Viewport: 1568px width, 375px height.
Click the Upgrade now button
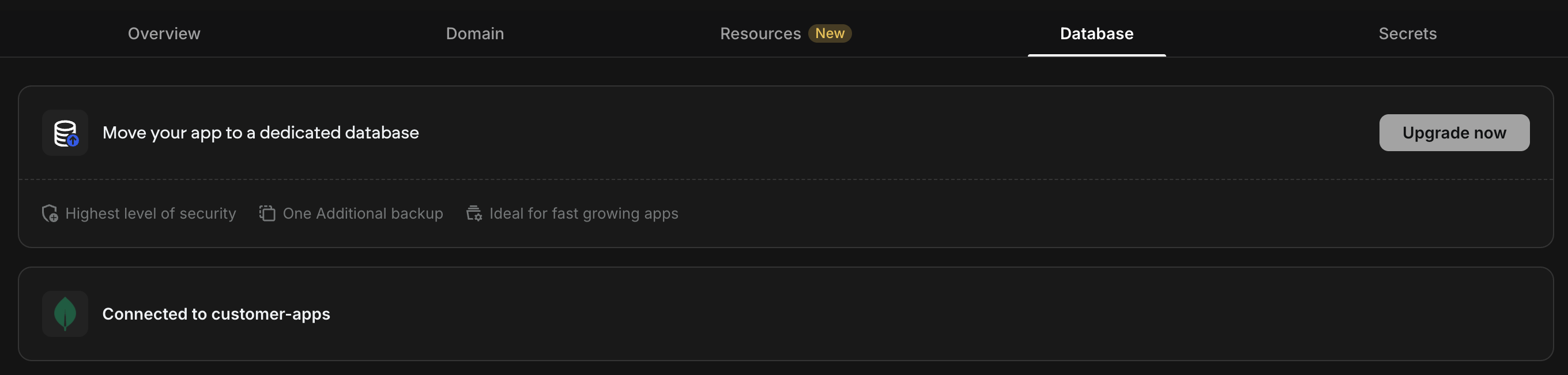[1453, 133]
